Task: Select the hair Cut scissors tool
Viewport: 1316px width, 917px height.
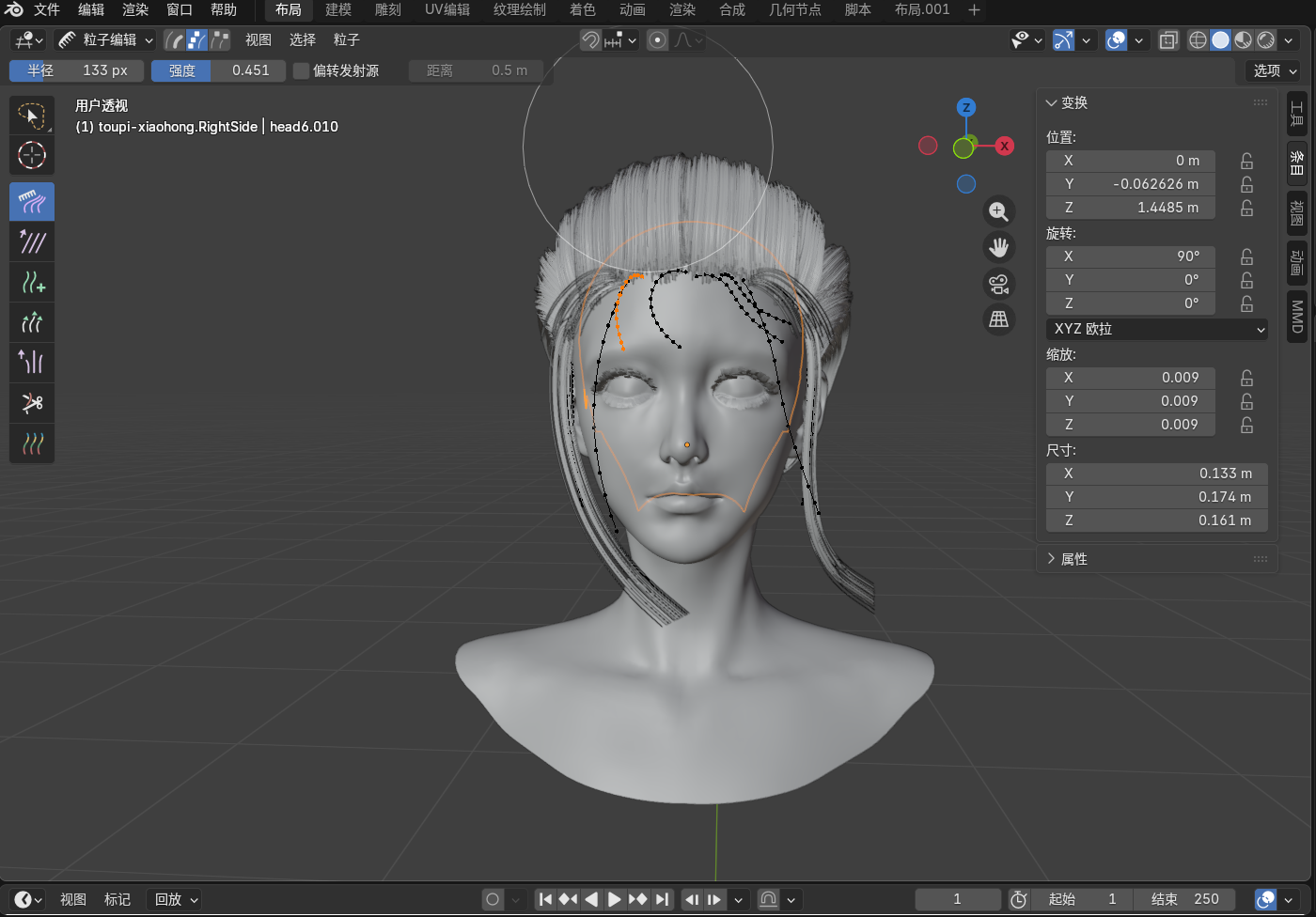Action: pos(32,403)
